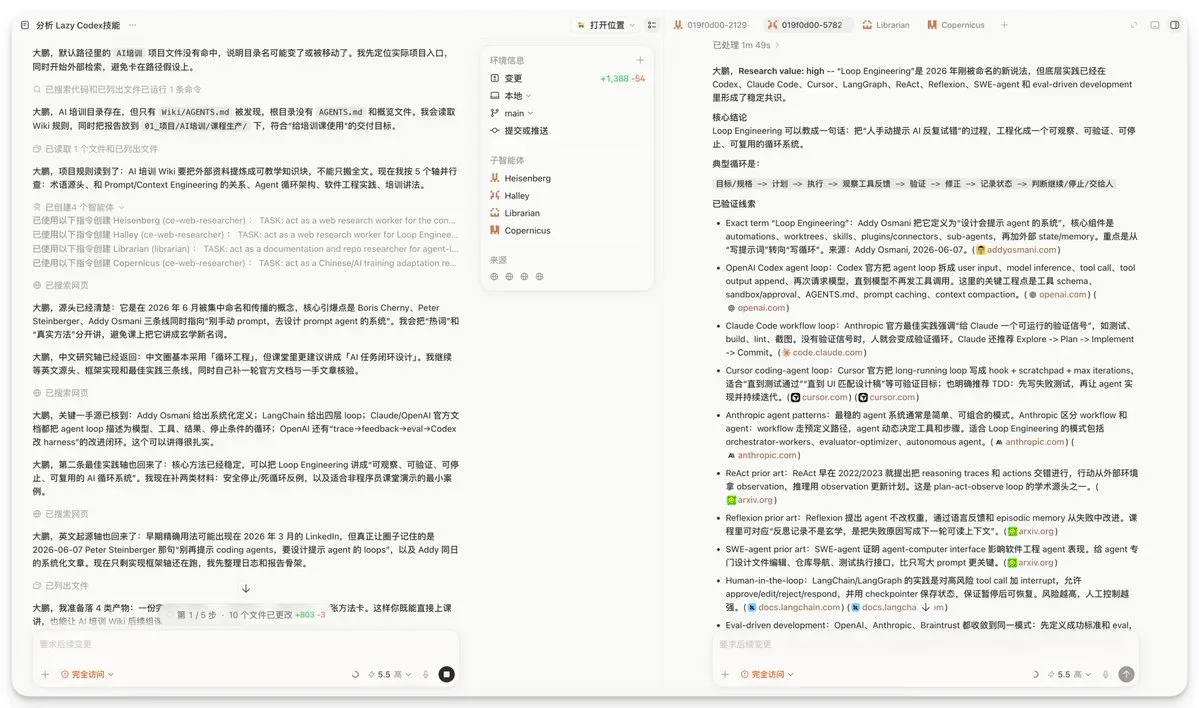Open the right 5.5 高 model dropdown

[x=1069, y=674]
